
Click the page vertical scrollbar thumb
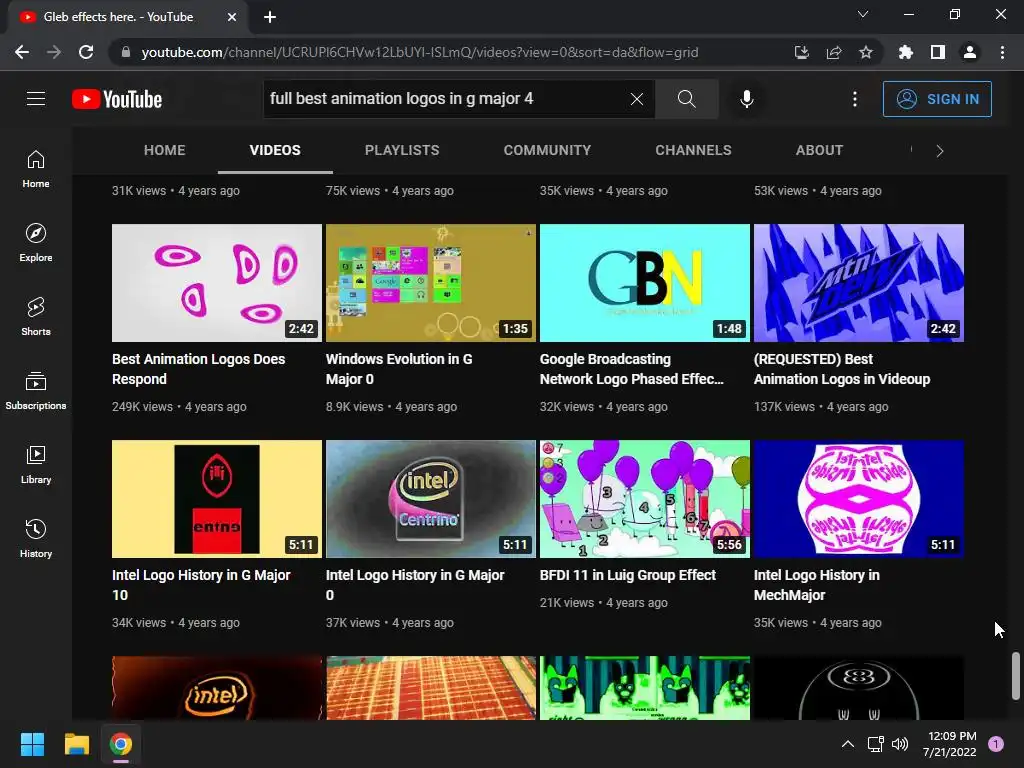1016,676
